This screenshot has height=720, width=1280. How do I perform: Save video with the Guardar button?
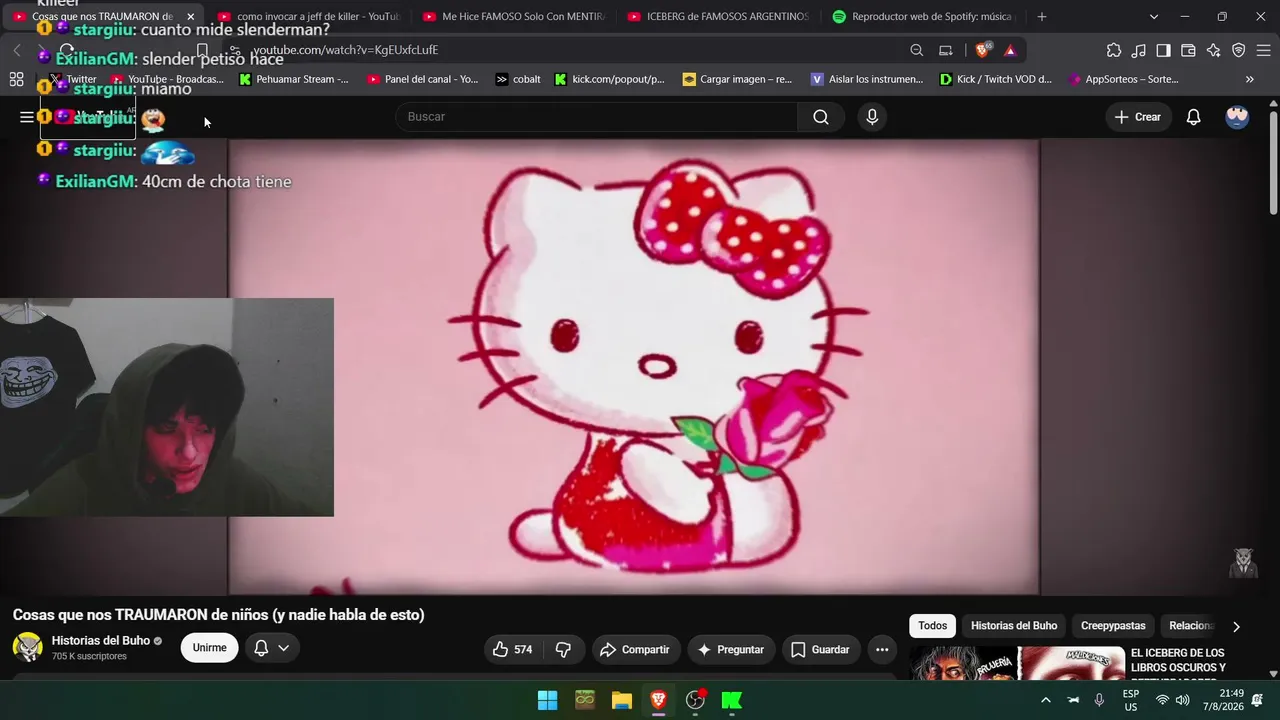820,650
